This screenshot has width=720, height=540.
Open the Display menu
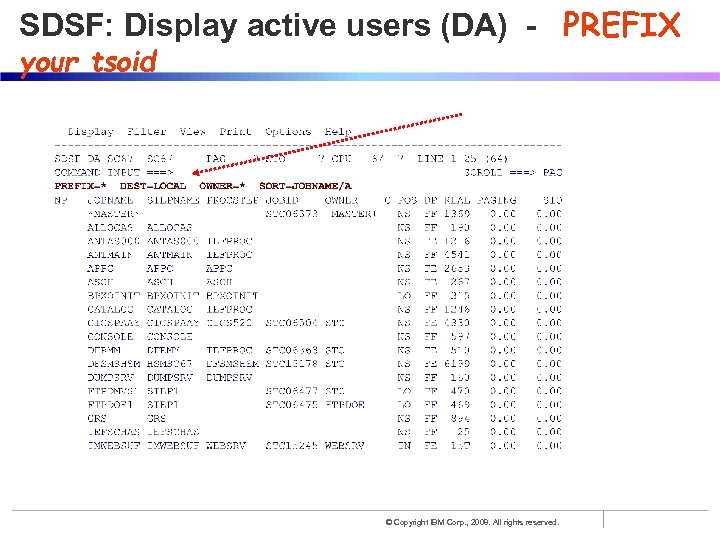(x=90, y=132)
